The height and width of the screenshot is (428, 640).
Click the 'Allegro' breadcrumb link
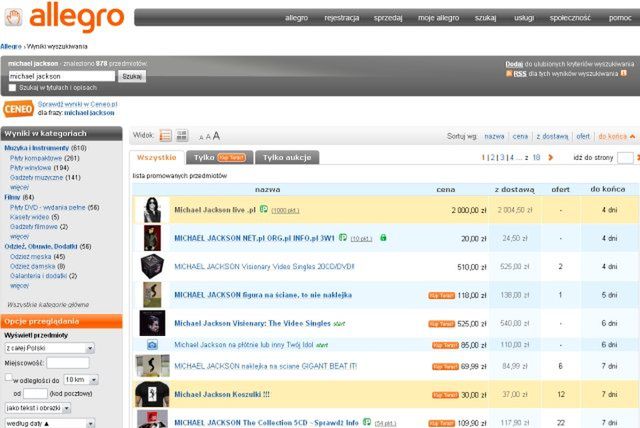11,47
